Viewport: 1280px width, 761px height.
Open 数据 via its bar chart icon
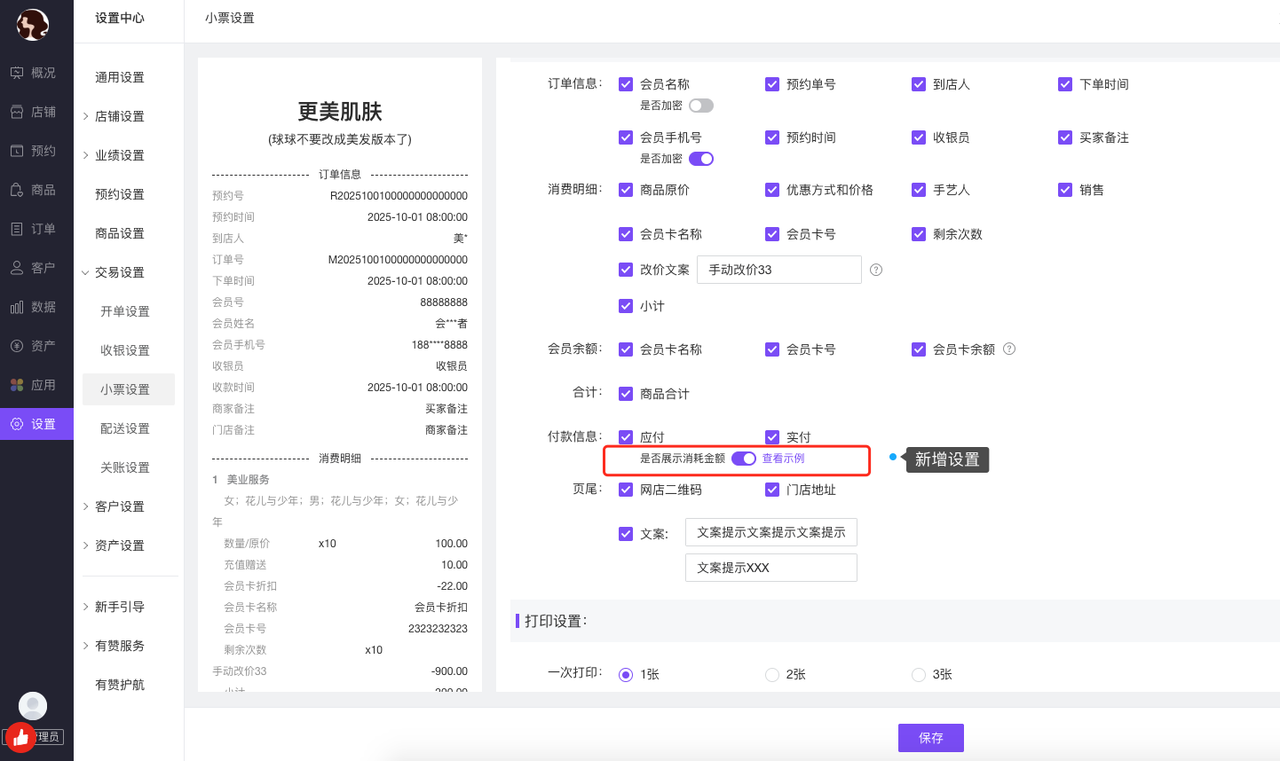pyautogui.click(x=17, y=307)
